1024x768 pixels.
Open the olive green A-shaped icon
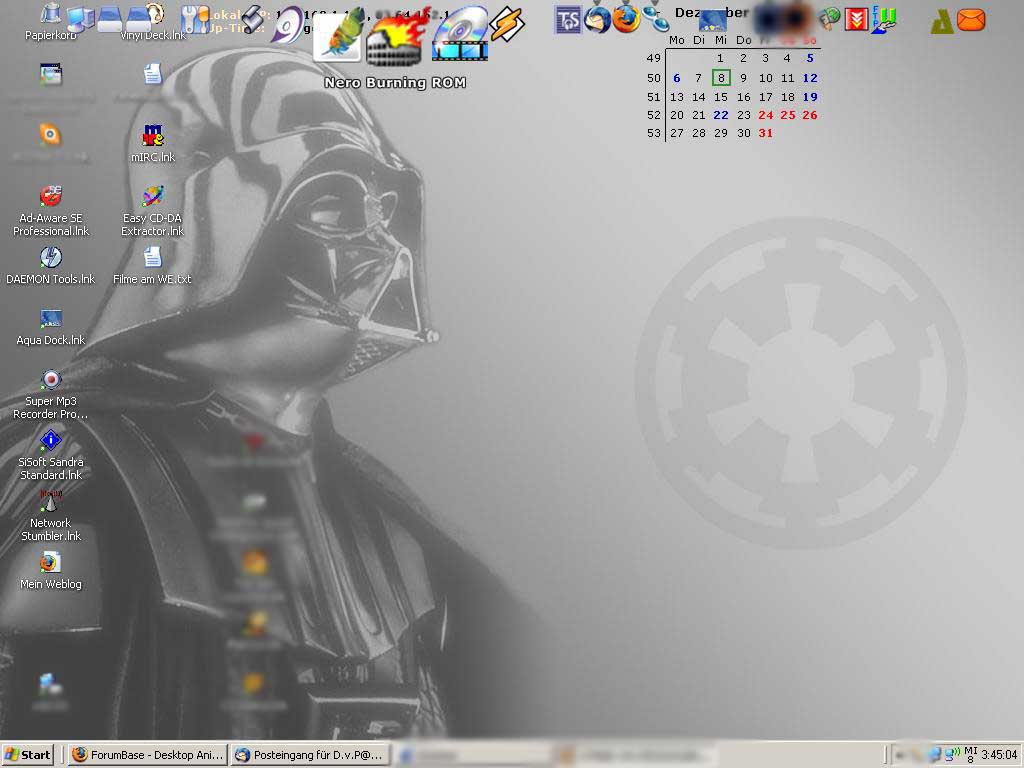tap(942, 21)
